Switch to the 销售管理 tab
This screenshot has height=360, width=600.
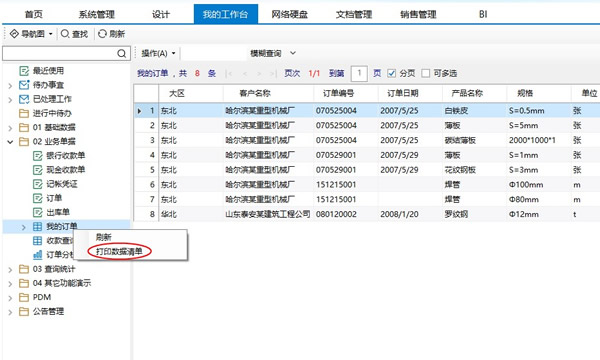(418, 15)
